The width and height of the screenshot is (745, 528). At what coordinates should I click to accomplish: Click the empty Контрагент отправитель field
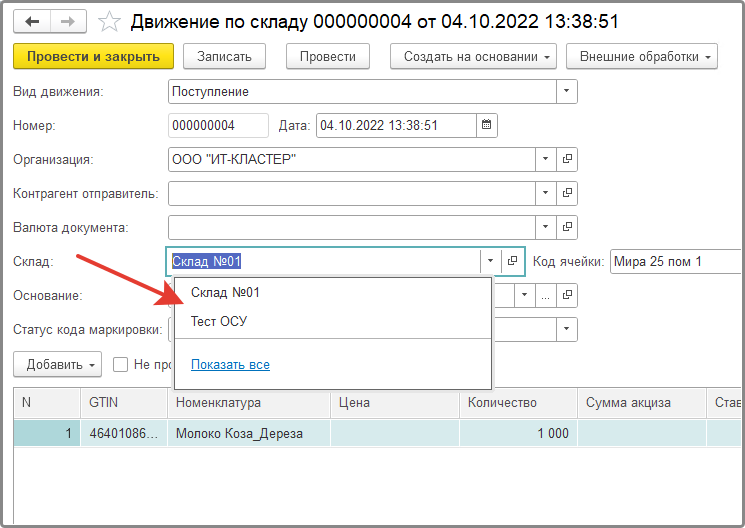coord(352,193)
